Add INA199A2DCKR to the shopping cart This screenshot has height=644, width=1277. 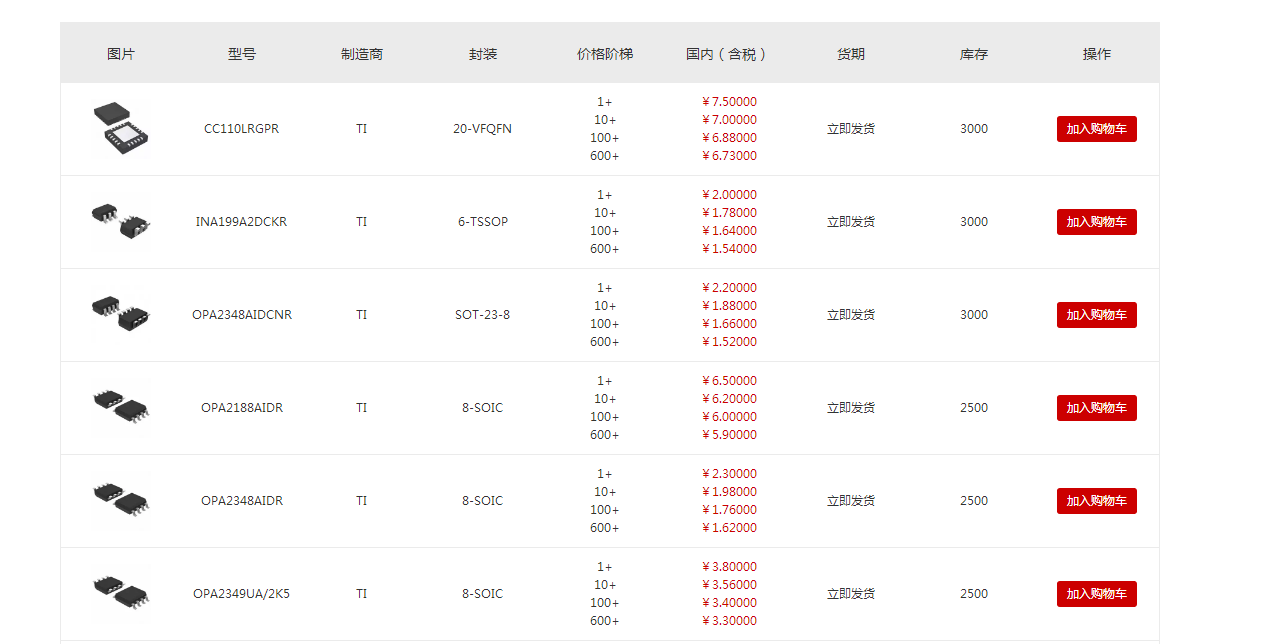coord(1096,222)
